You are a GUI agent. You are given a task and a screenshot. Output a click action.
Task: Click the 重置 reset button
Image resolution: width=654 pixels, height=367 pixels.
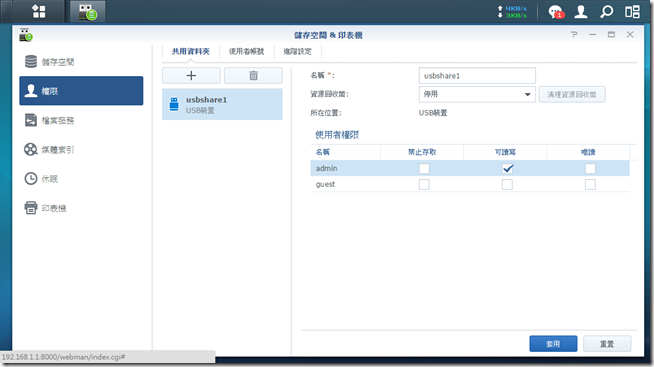(x=607, y=344)
